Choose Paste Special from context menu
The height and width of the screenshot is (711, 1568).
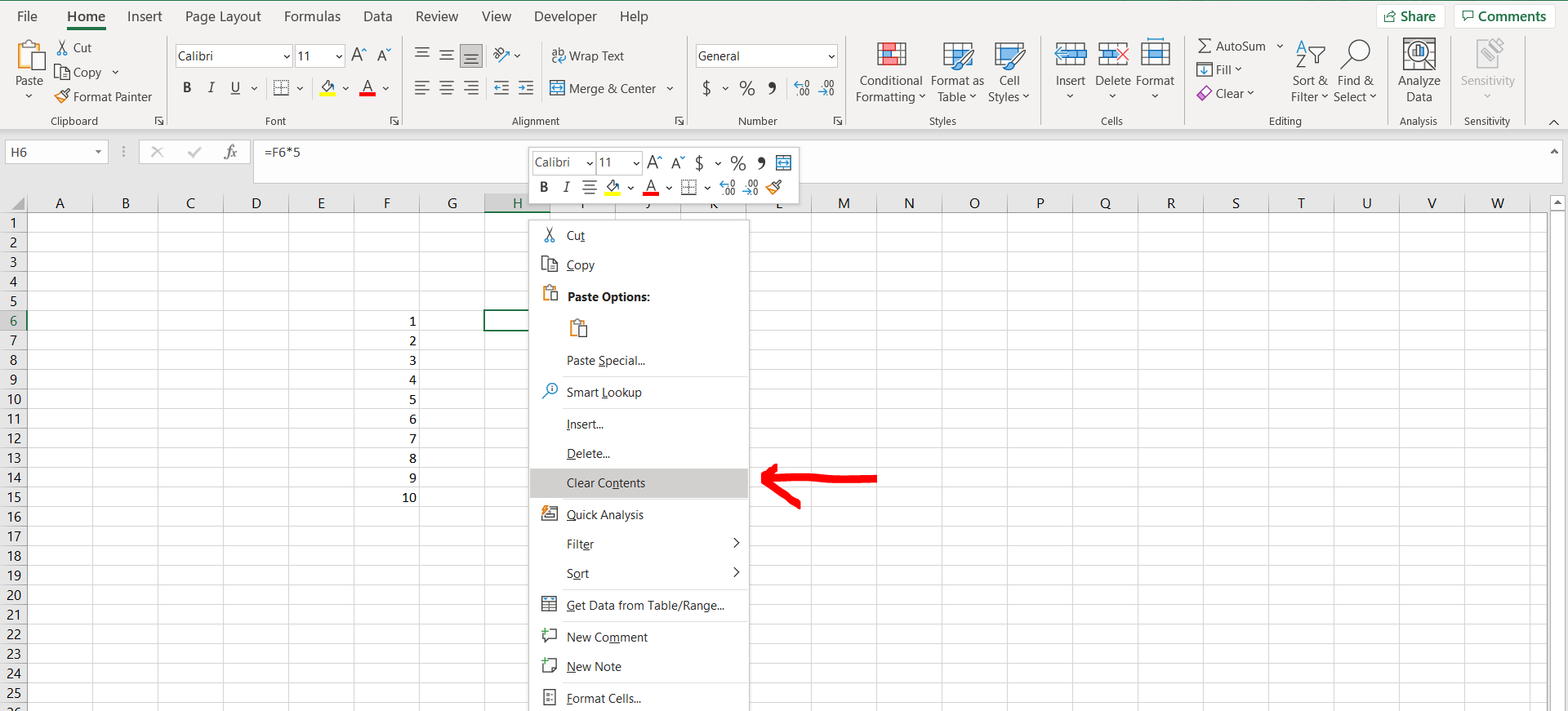639,361
